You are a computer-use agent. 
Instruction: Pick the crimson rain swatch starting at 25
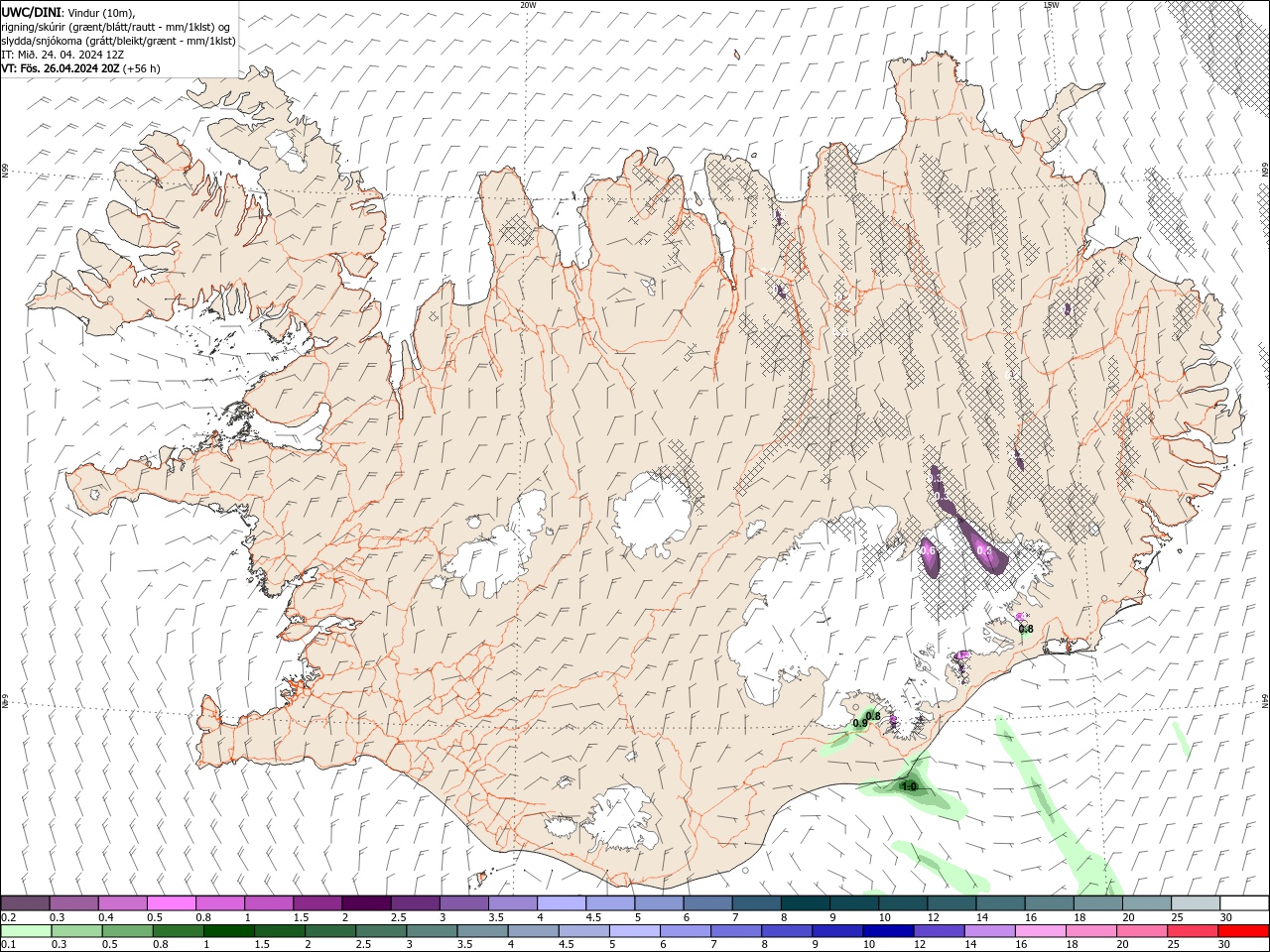1192,930
